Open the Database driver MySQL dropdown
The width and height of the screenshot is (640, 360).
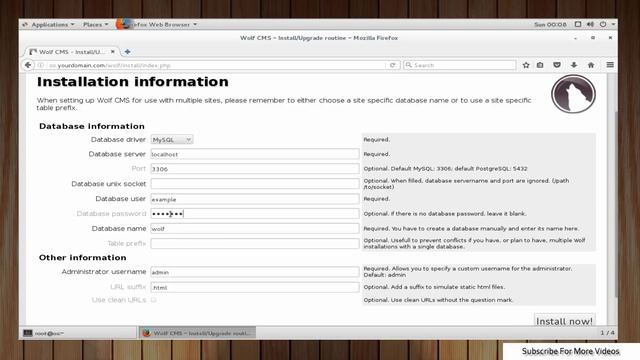point(171,140)
